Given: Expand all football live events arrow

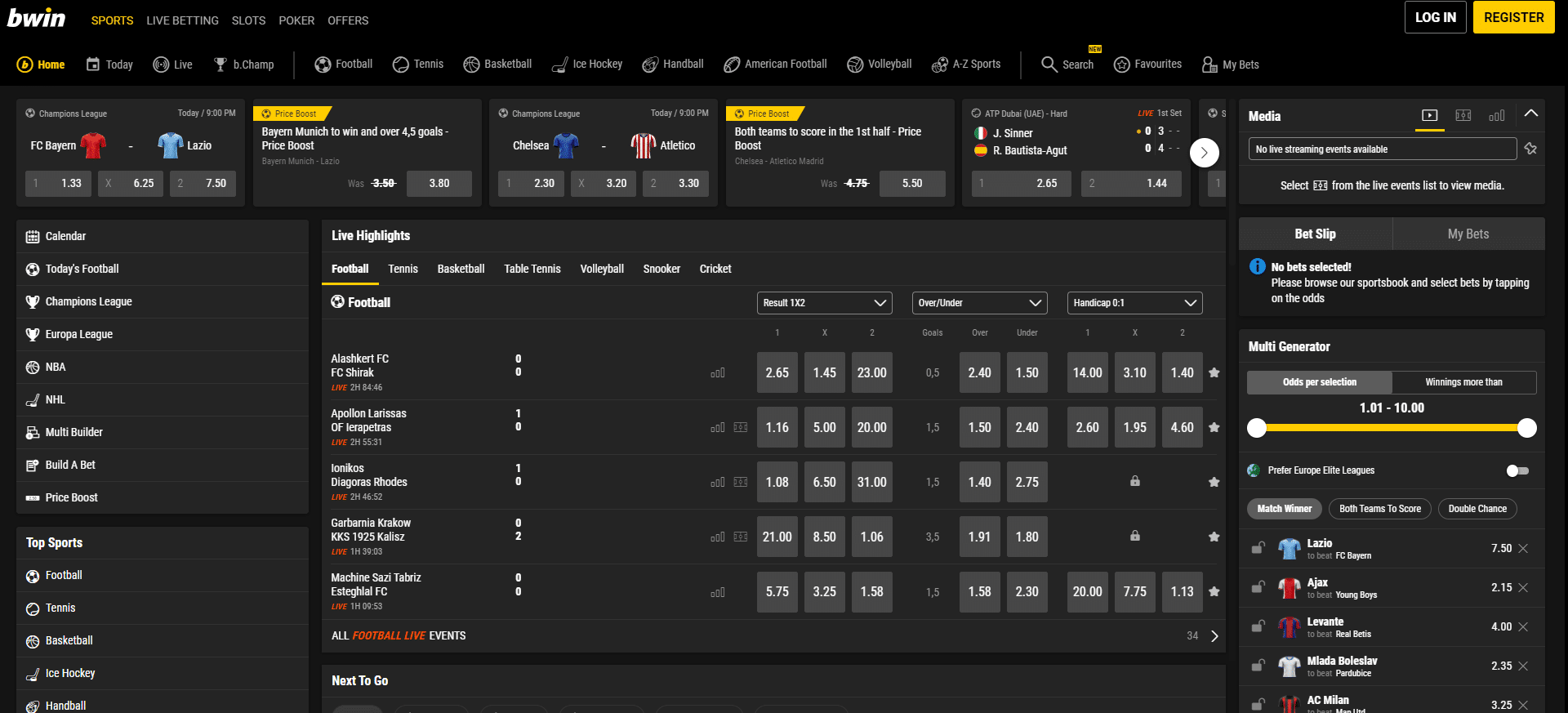Looking at the screenshot, I should (x=1214, y=636).
